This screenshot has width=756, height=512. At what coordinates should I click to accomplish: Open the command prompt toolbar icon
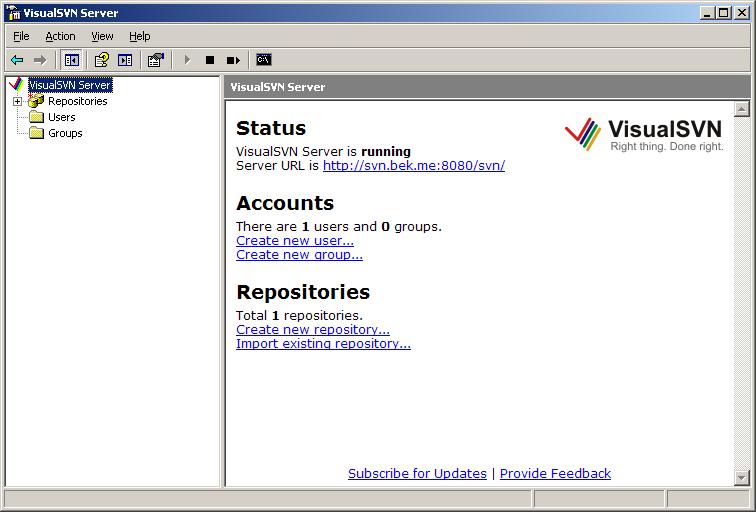tap(263, 60)
